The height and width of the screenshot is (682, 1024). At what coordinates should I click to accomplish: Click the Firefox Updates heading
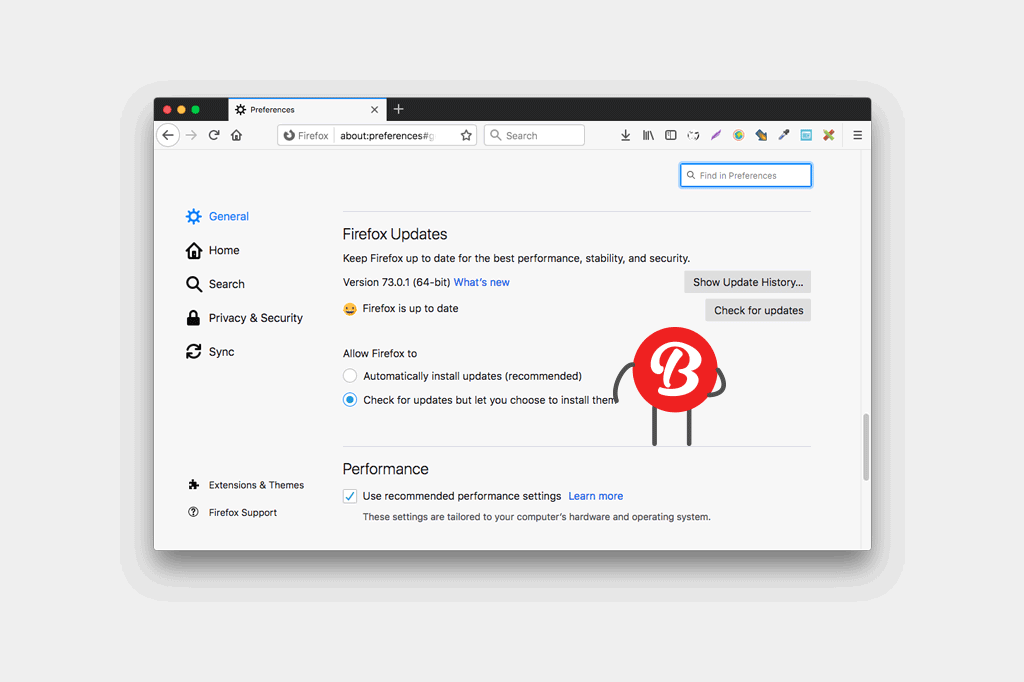tap(395, 234)
